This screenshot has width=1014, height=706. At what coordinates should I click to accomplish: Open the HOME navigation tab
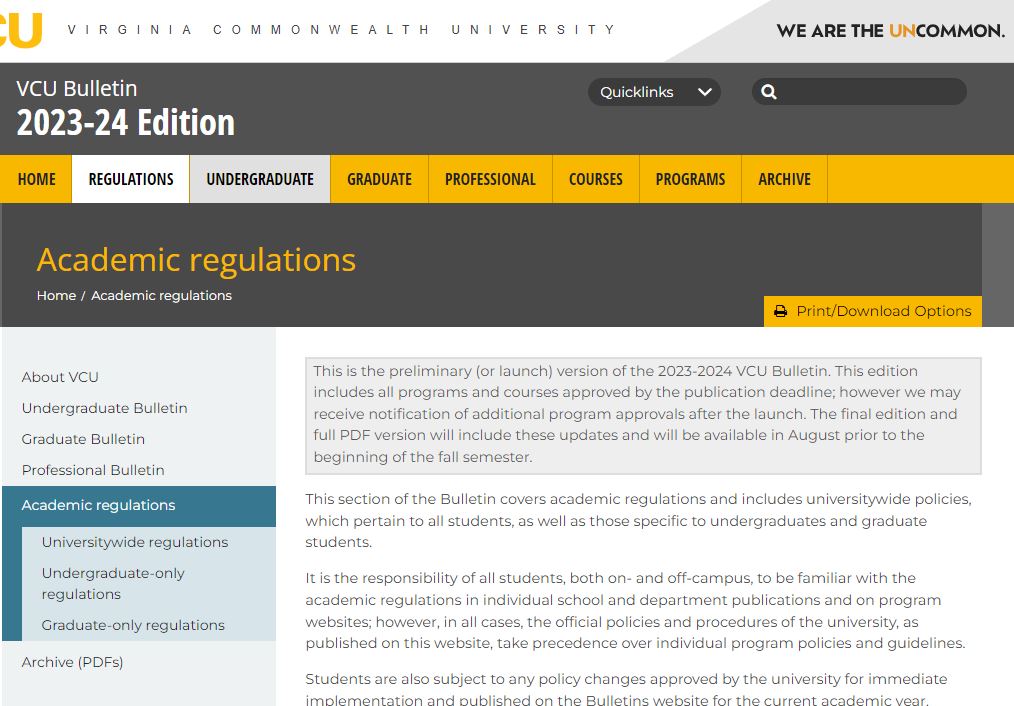[x=36, y=179]
